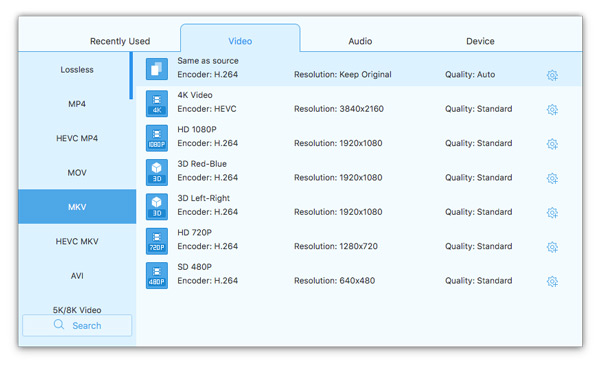Image resolution: width=600 pixels, height=367 pixels.
Task: Switch to the Video tab
Action: click(x=240, y=38)
